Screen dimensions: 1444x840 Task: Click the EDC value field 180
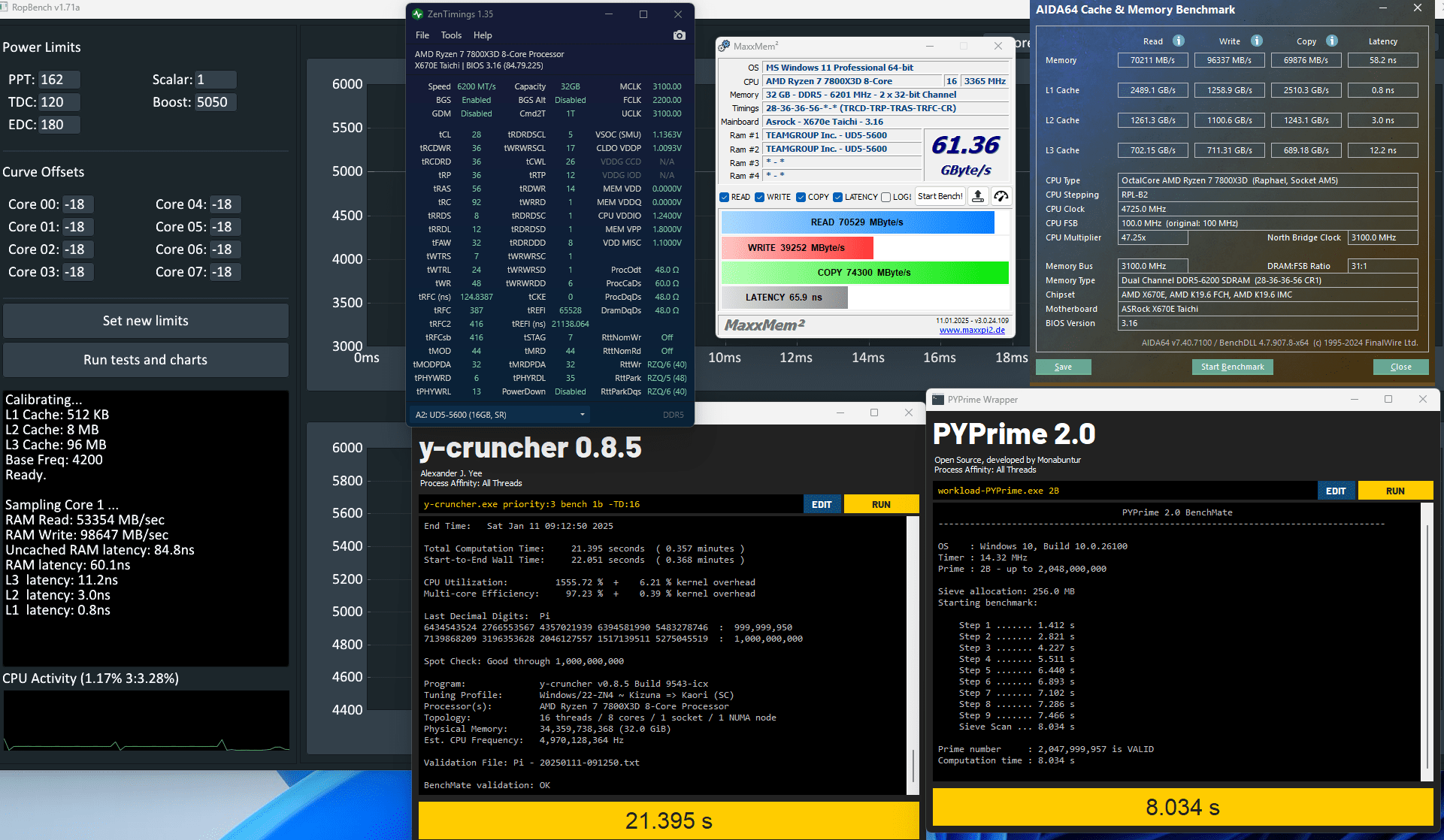[59, 125]
